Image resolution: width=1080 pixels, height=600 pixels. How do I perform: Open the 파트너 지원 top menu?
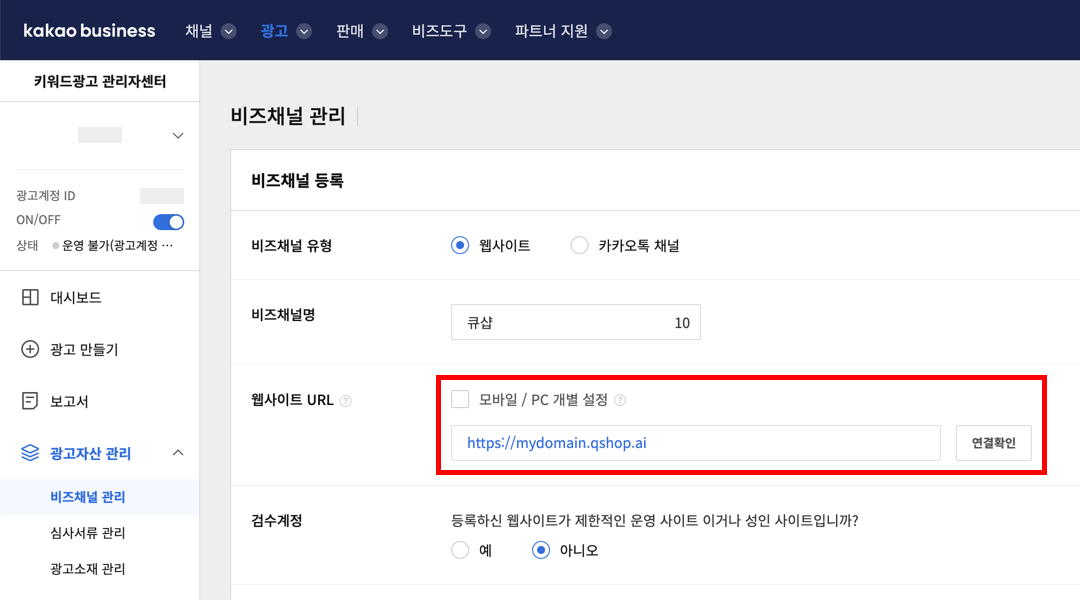click(551, 31)
